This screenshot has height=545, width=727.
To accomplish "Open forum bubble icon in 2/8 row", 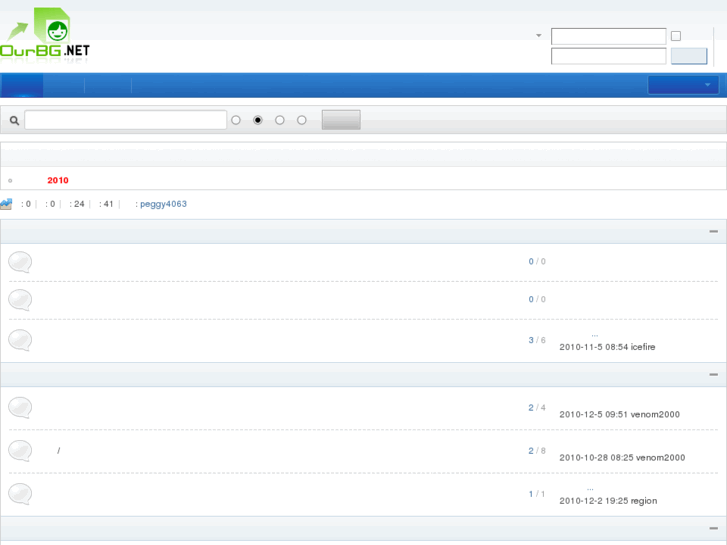I will click(20, 451).
